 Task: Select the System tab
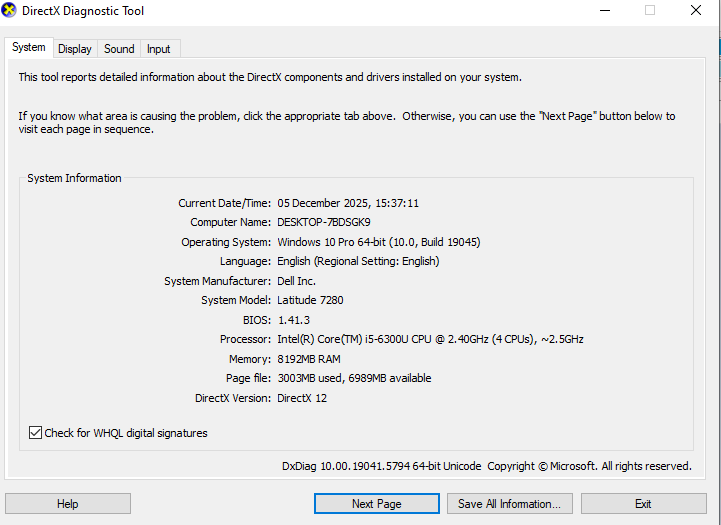coord(28,48)
